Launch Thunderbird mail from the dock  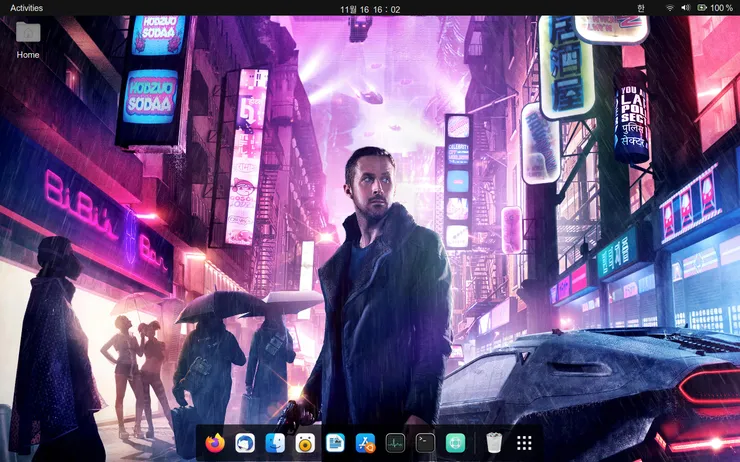245,443
